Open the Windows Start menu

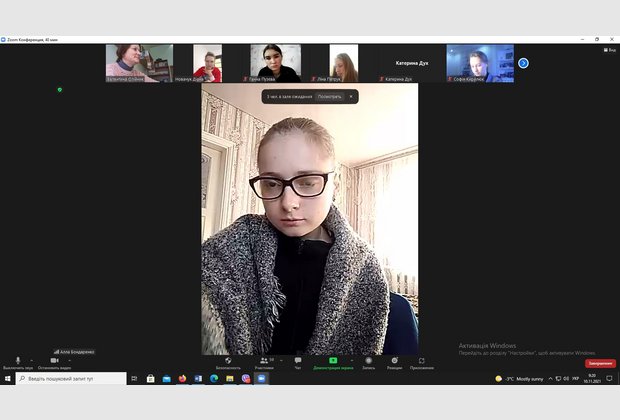[8, 378]
